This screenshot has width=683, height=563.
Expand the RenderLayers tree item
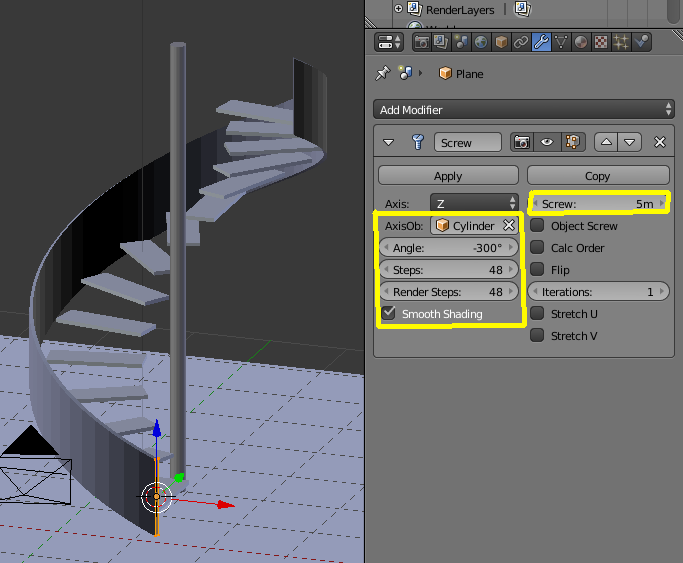pyautogui.click(x=398, y=8)
